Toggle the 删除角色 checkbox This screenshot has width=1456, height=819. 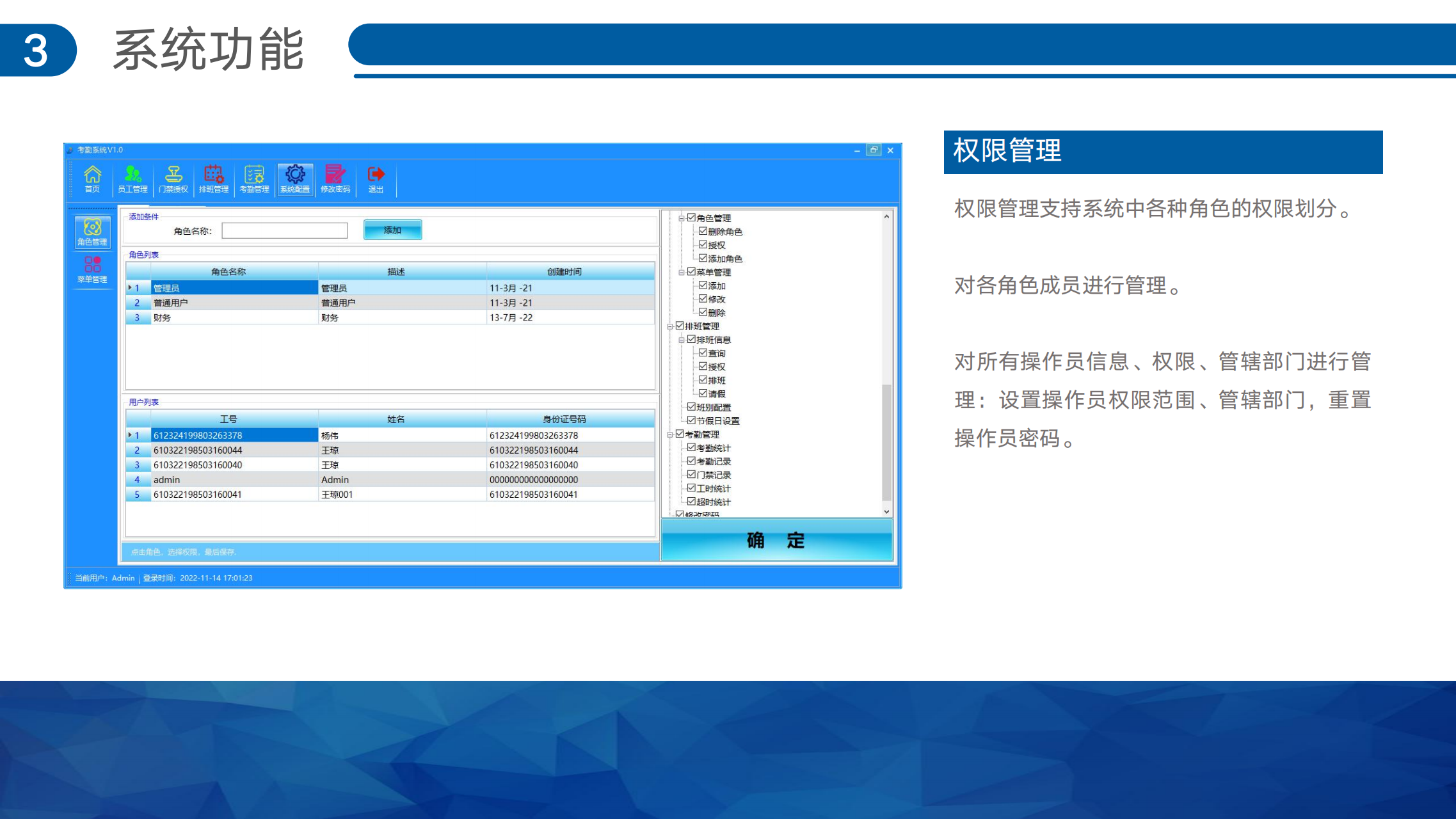click(x=703, y=231)
